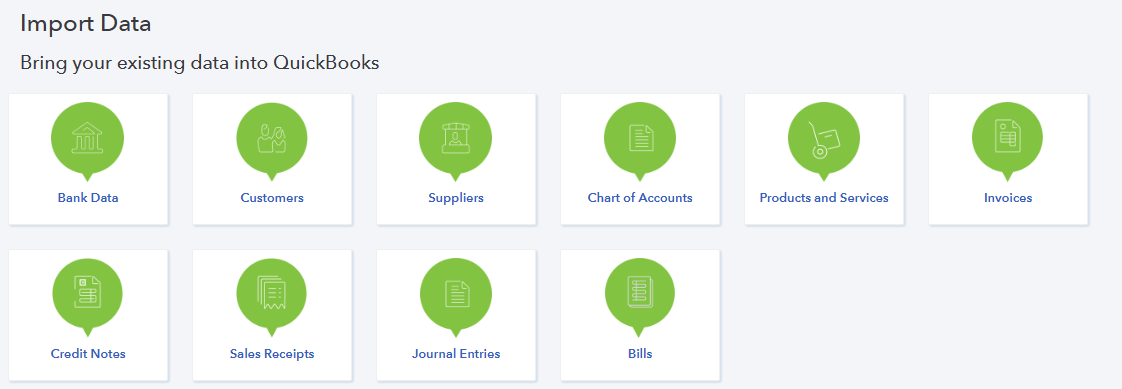
Task: Choose the Invoices link
Action: point(1008,198)
